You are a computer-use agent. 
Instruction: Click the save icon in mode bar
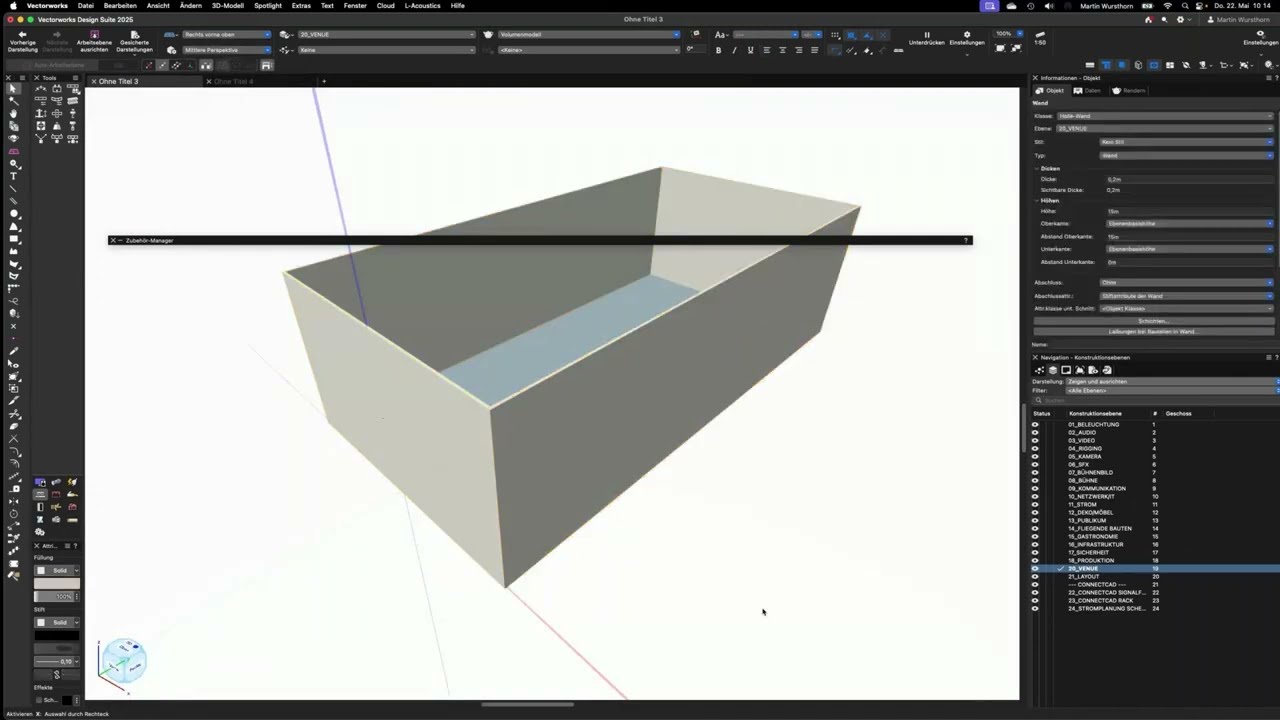tap(266, 65)
